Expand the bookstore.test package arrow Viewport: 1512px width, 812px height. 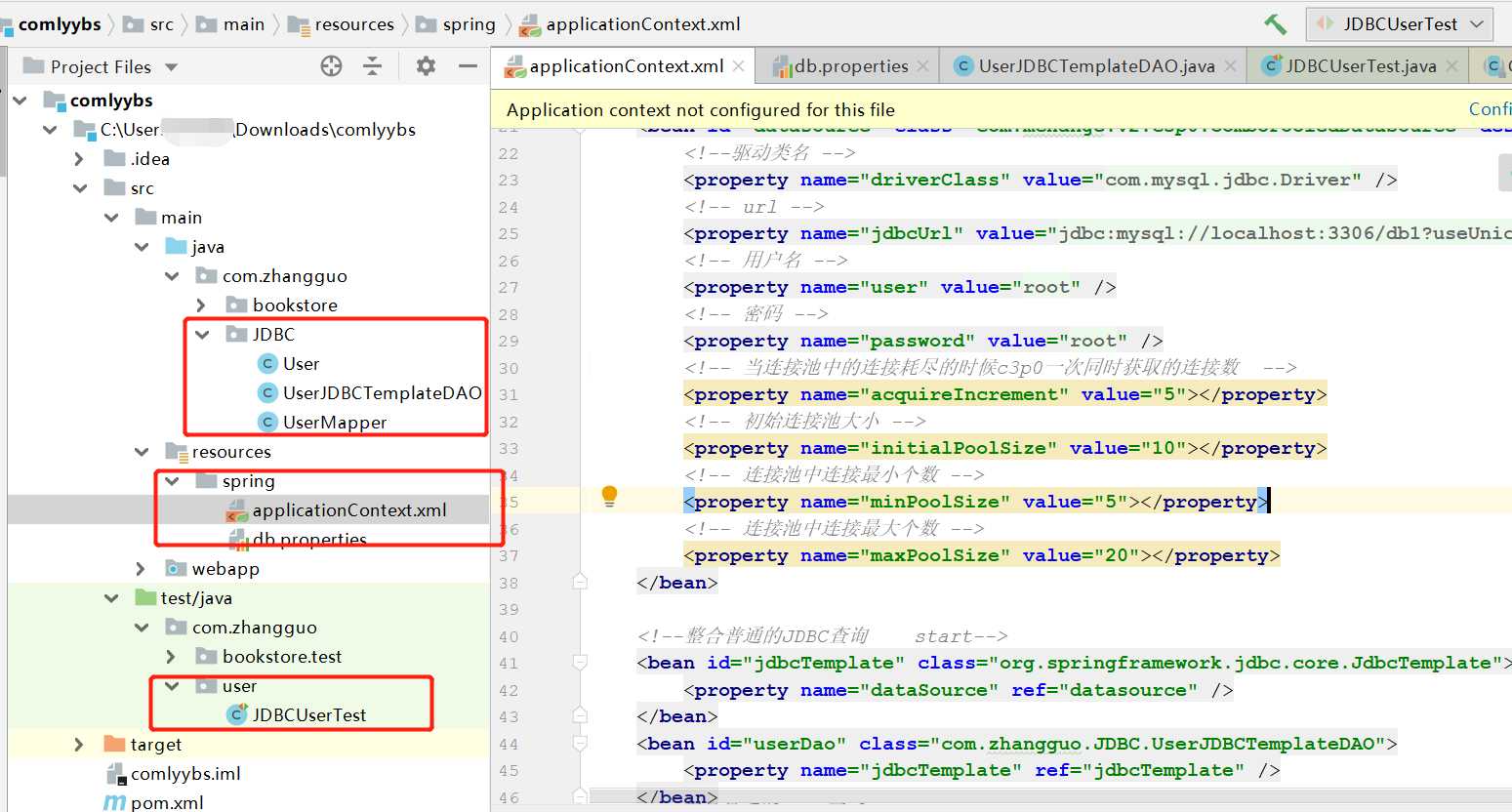click(173, 657)
